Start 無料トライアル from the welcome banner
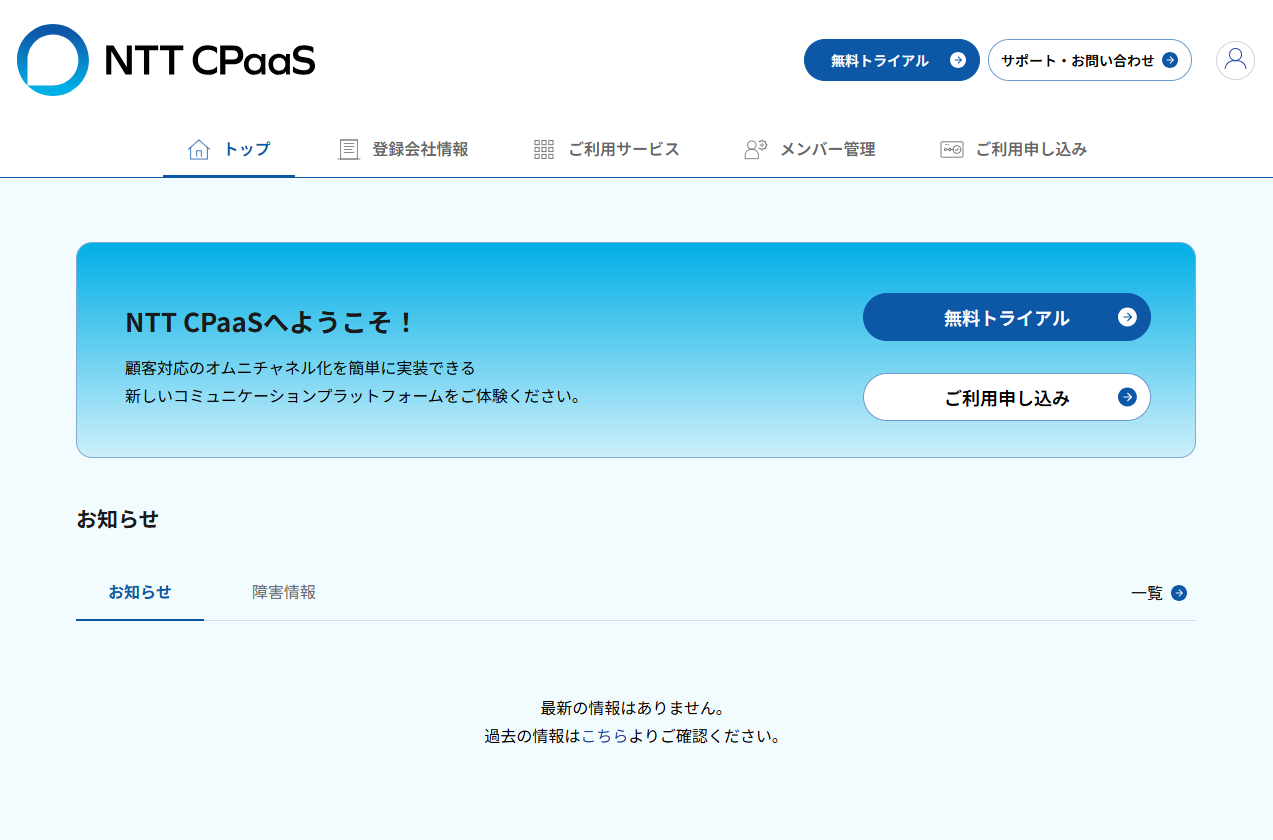Image resolution: width=1273 pixels, height=840 pixels. (x=1006, y=317)
